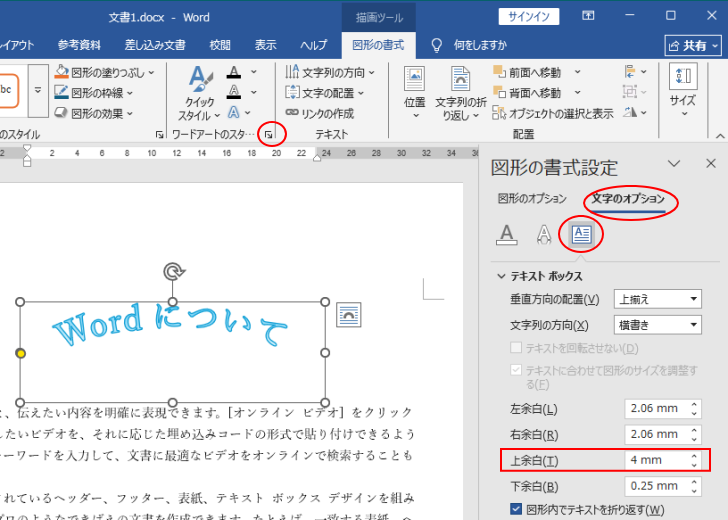Image resolution: width=728 pixels, height=520 pixels.
Task: Click the サインイン button
Action: coord(529,17)
